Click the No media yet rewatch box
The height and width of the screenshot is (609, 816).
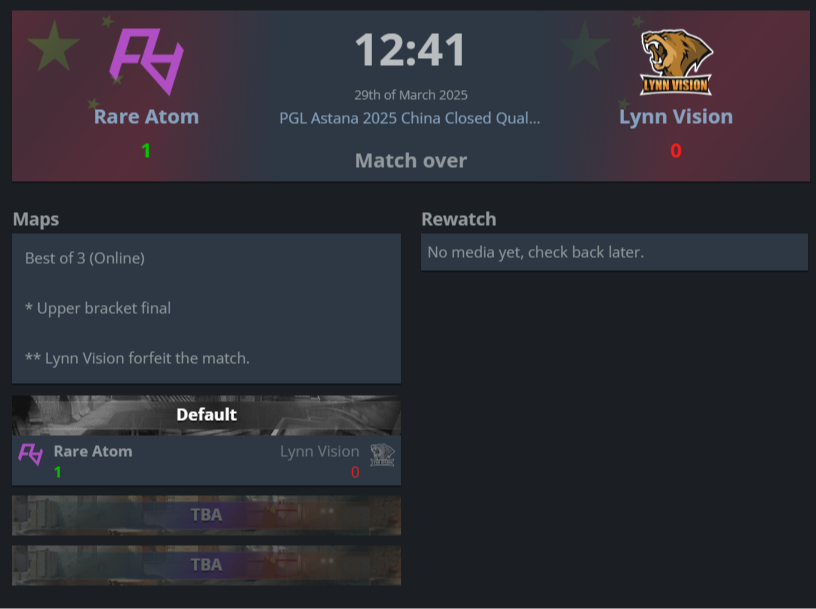coord(615,252)
